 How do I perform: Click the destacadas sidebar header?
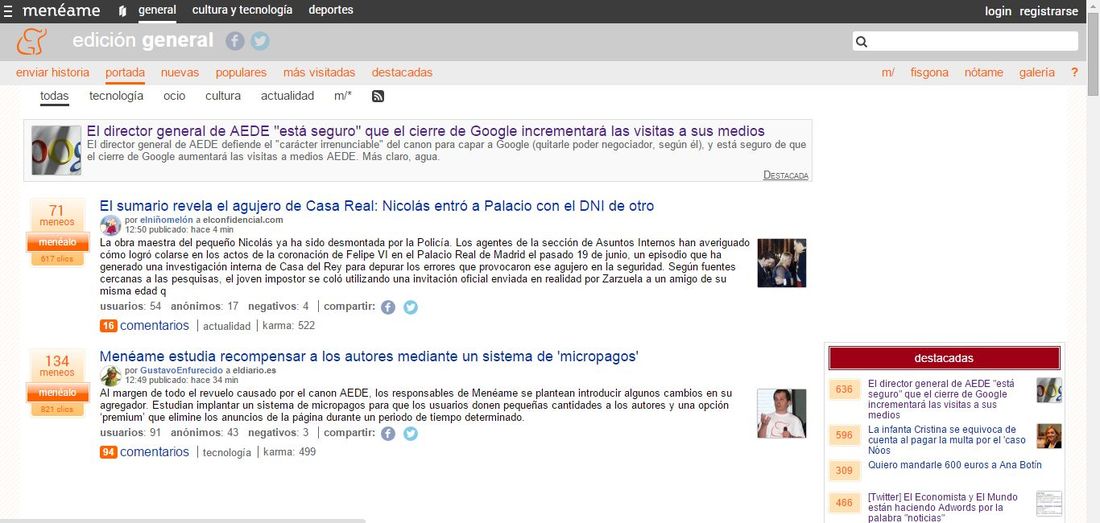click(x=944, y=358)
